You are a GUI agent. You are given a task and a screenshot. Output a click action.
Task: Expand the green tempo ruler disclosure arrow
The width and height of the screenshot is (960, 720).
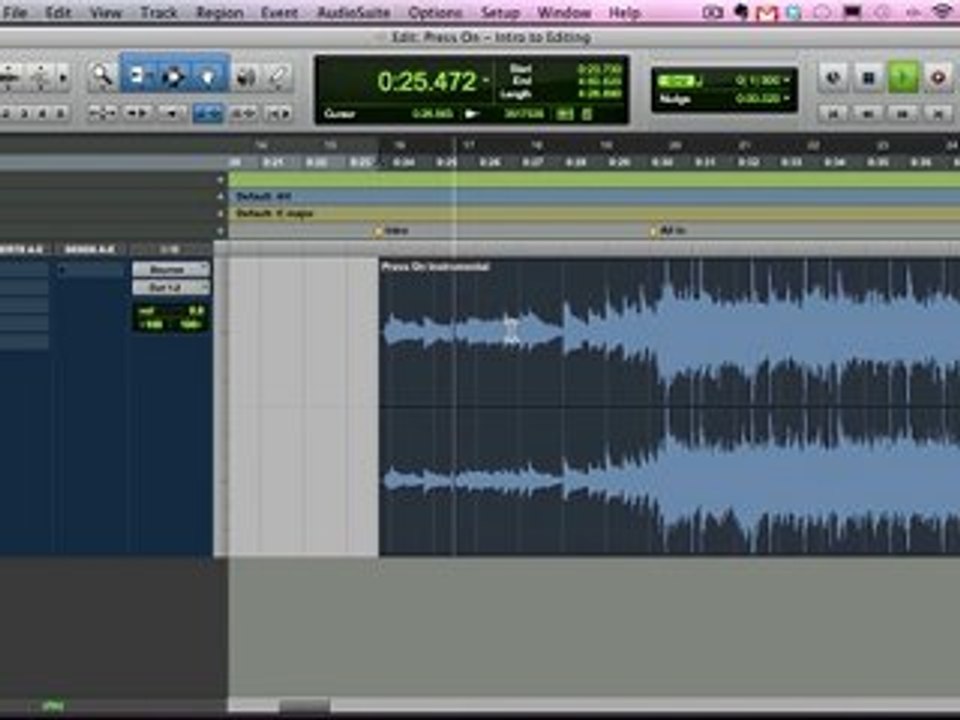tap(220, 179)
